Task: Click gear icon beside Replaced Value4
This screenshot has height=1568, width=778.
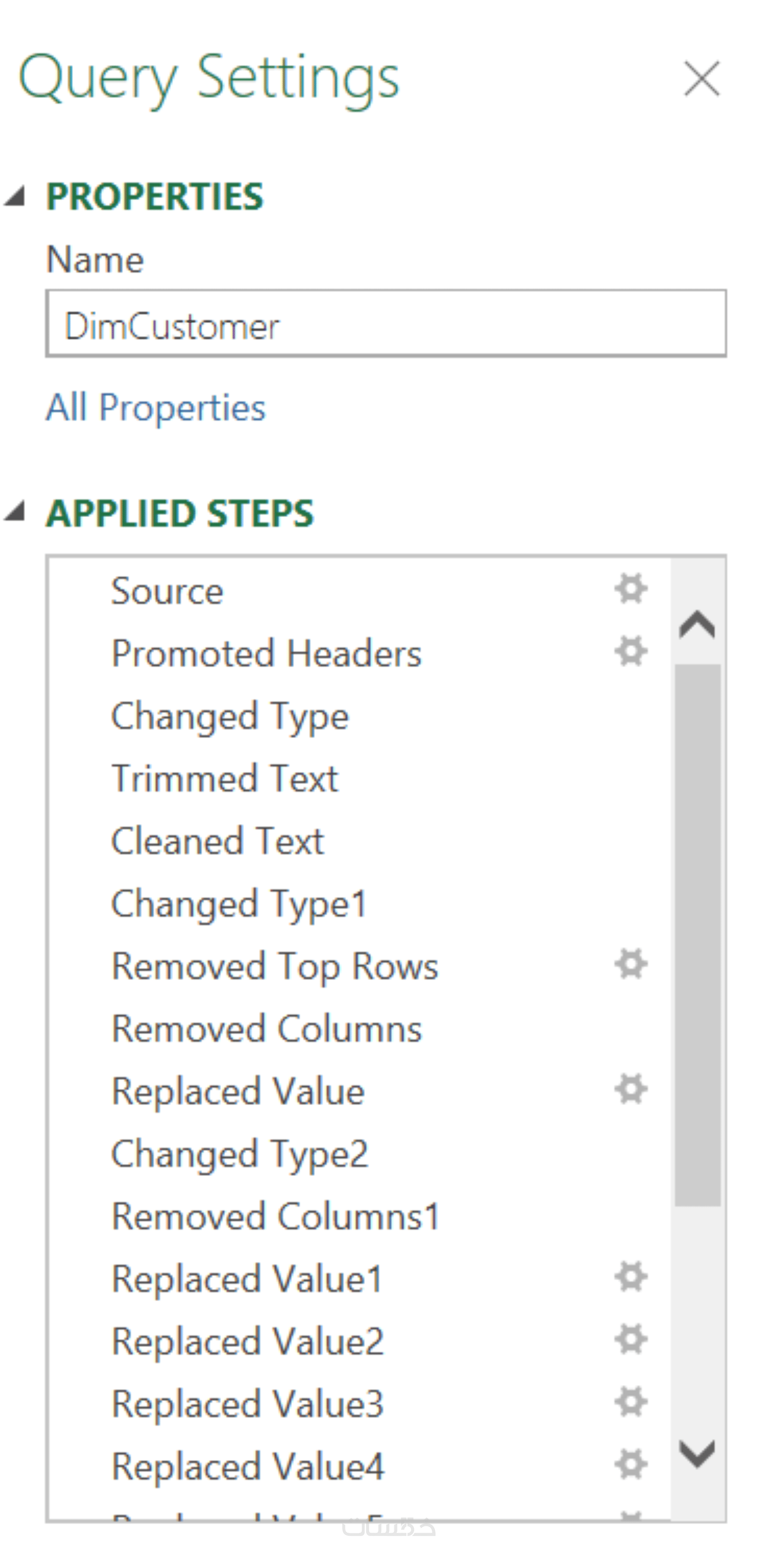Action: (631, 1465)
